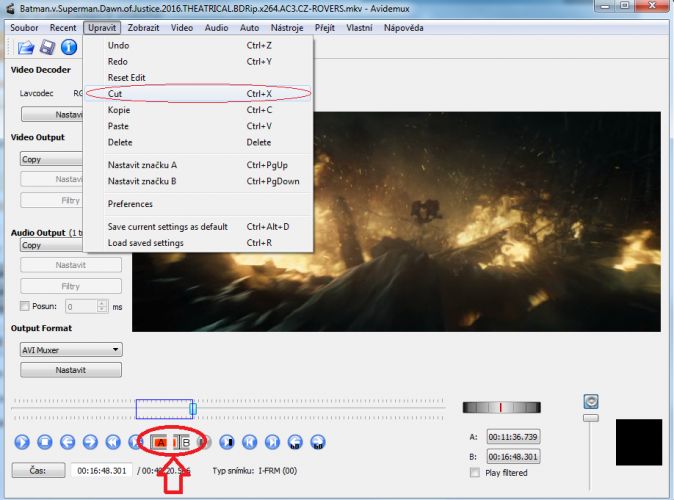The height and width of the screenshot is (500, 674).
Task: Close the open Upravit menu
Action: click(x=102, y=28)
